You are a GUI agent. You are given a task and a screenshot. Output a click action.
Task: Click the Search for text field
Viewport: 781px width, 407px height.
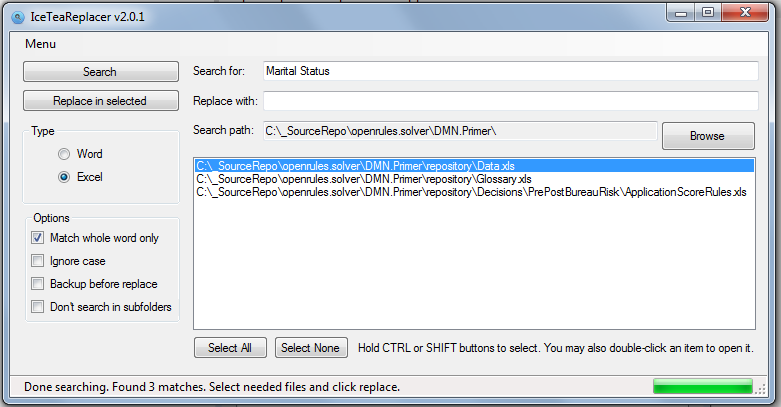[x=510, y=72]
